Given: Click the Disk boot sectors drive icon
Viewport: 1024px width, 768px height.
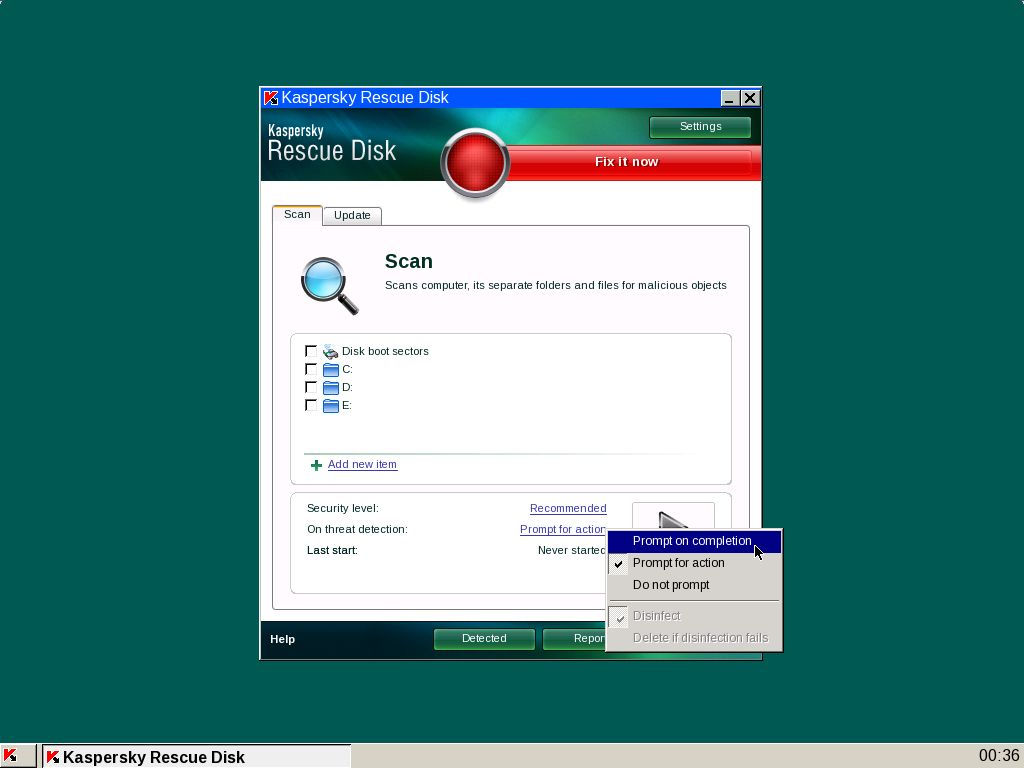Looking at the screenshot, I should [330, 351].
